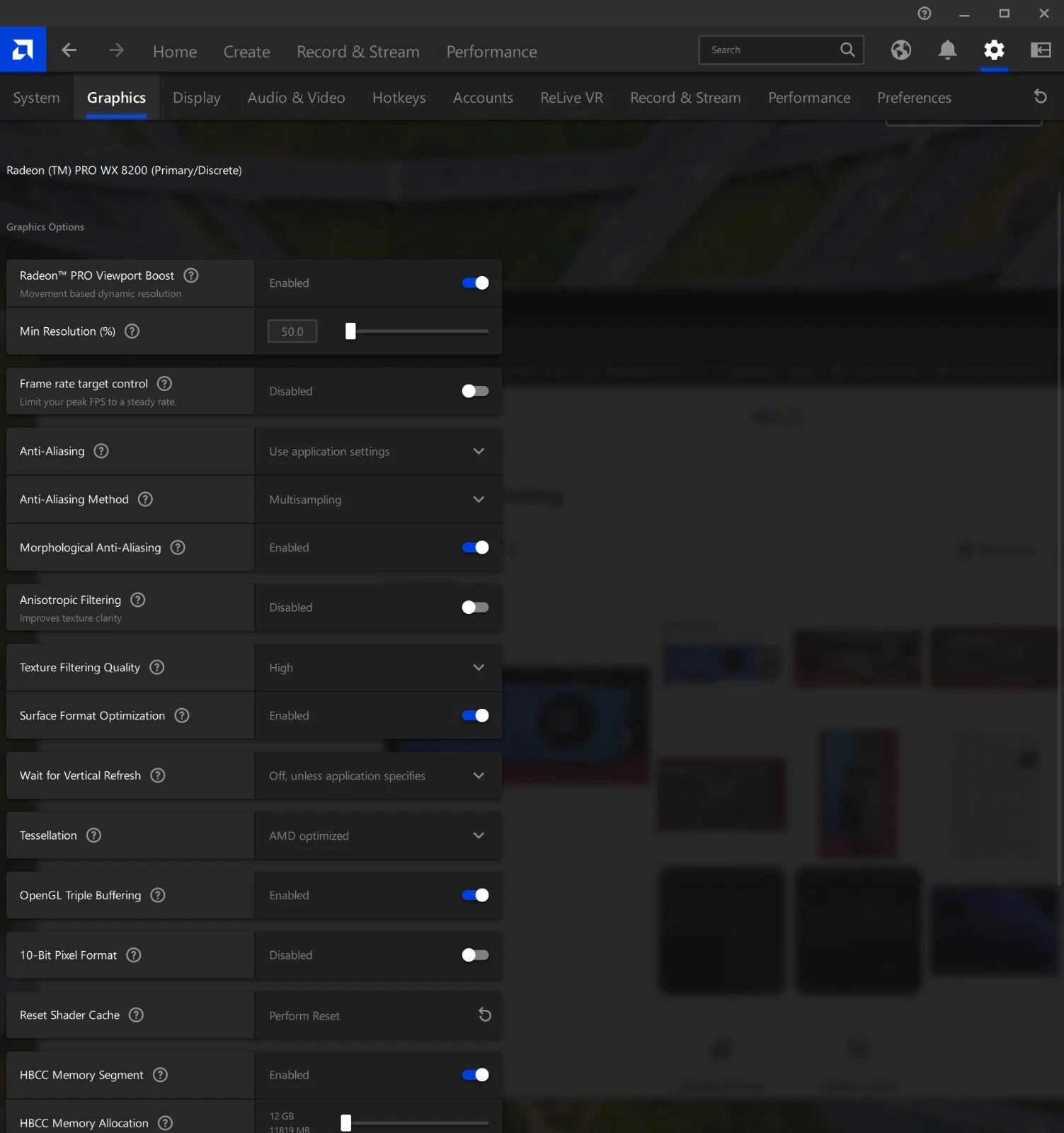Turn off Morphological Anti-Aliasing toggle
The image size is (1064, 1133).
tap(475, 547)
